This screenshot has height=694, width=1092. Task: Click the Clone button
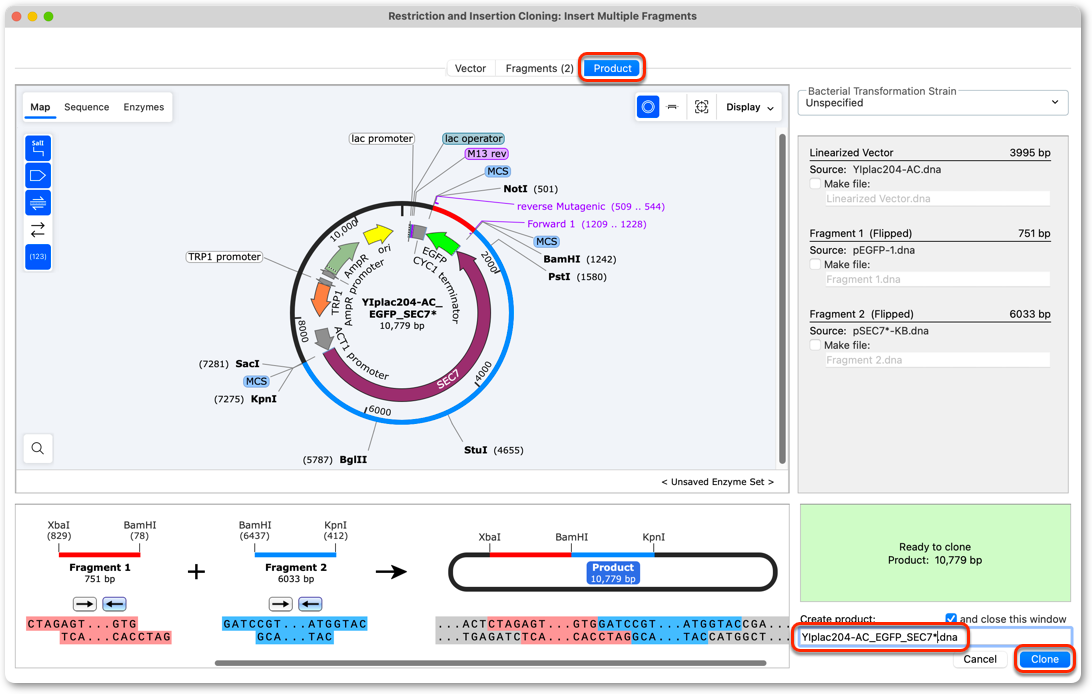pos(1045,659)
